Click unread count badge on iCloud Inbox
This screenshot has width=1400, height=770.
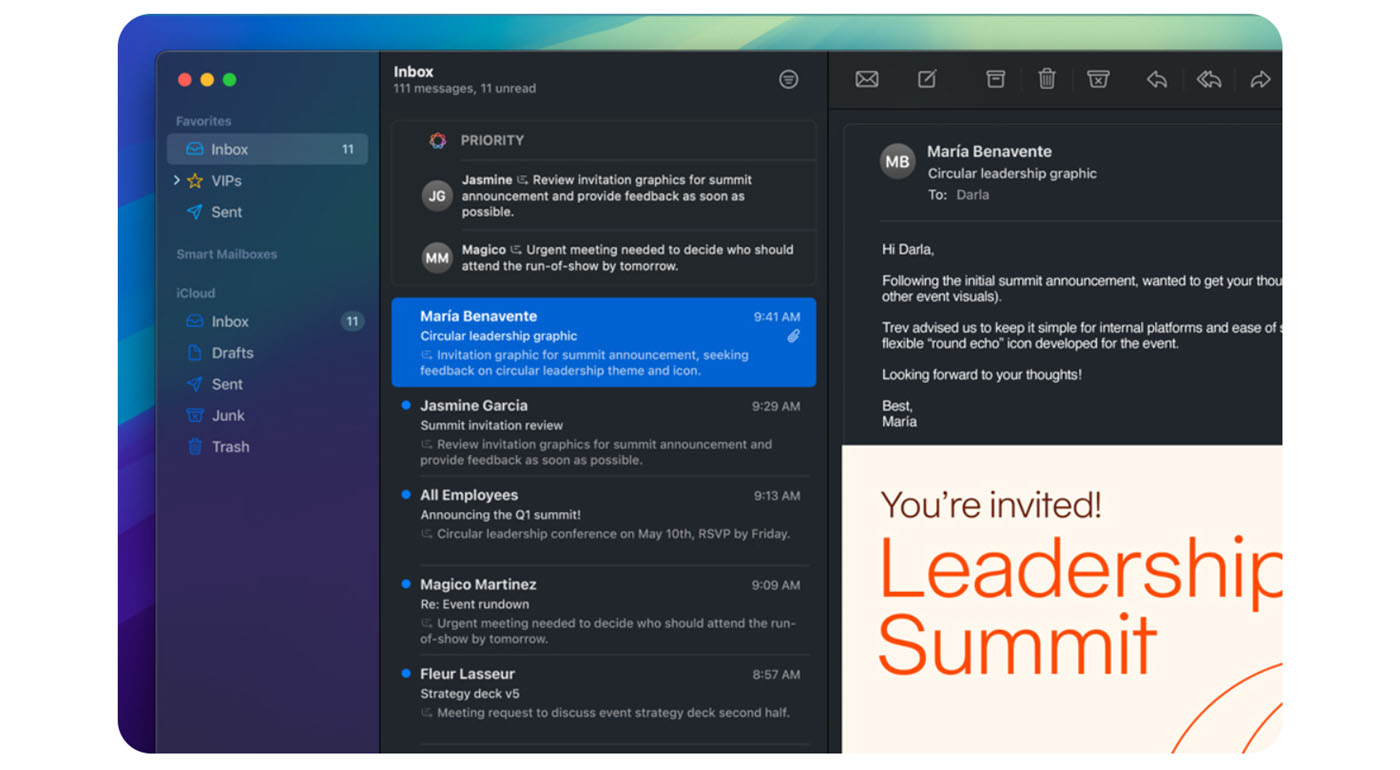click(352, 321)
